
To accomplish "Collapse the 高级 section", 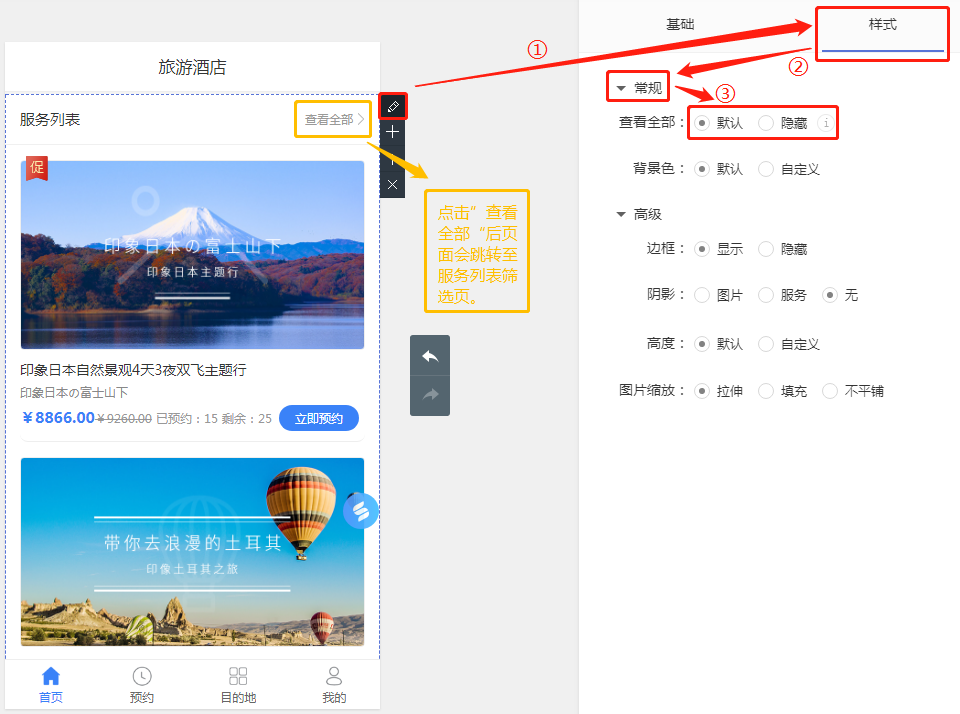I will coord(622,213).
